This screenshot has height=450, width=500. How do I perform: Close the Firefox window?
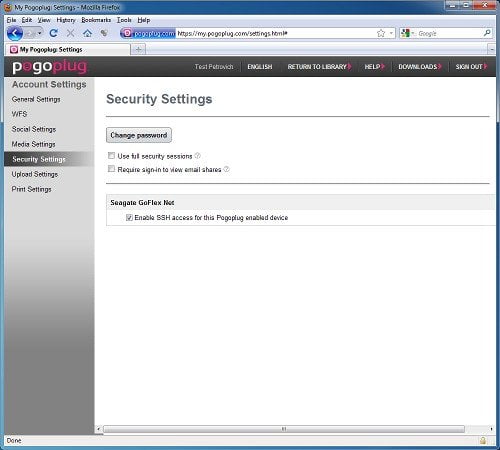tap(485, 5)
